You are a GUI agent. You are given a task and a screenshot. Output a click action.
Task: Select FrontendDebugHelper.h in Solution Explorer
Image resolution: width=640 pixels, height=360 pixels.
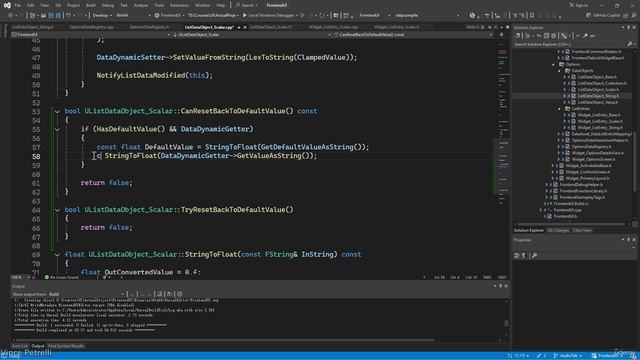(x=581, y=184)
